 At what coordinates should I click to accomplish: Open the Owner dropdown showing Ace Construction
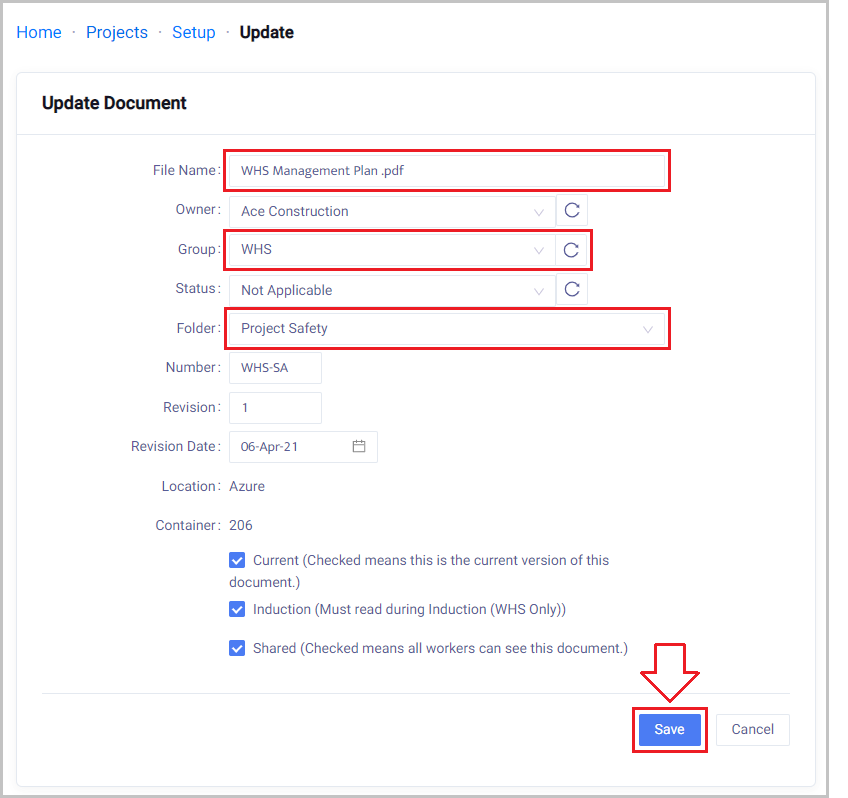[392, 211]
